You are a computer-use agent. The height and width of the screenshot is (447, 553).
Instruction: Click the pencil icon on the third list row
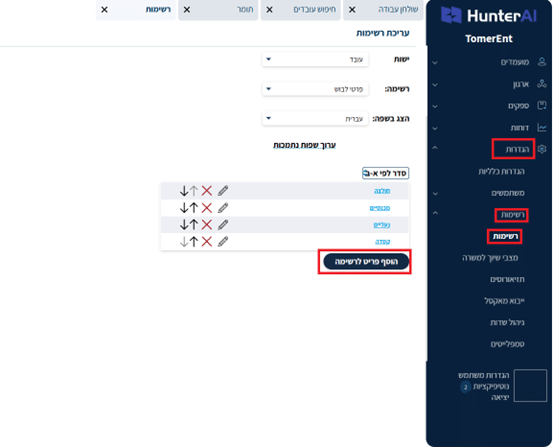point(223,225)
